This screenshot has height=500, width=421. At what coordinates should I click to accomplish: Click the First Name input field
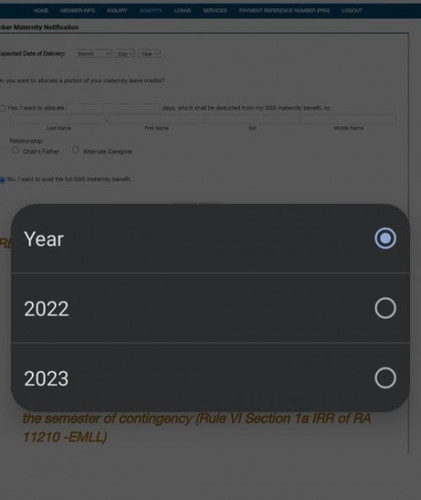pos(157,119)
